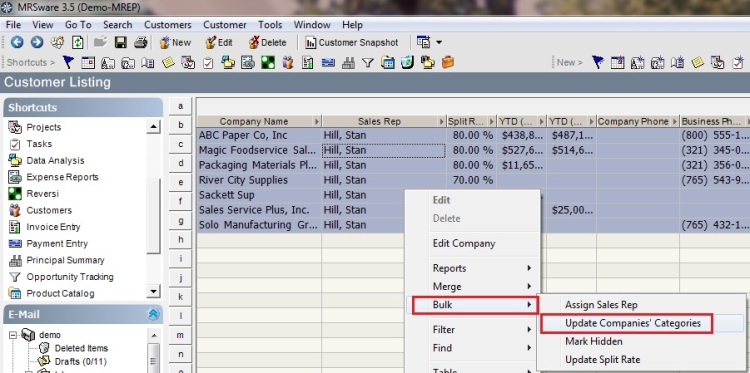Click the green Refresh icon in toolbar

click(x=77, y=43)
